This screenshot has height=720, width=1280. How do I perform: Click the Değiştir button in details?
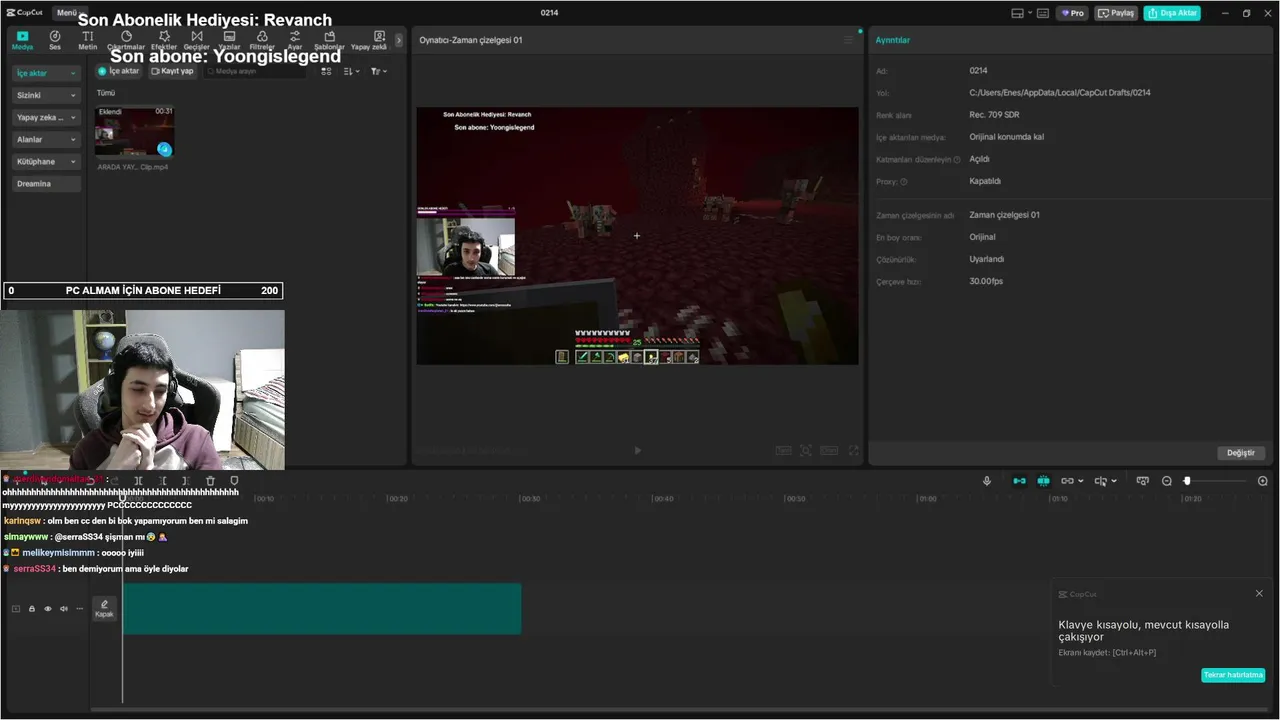click(x=1240, y=453)
